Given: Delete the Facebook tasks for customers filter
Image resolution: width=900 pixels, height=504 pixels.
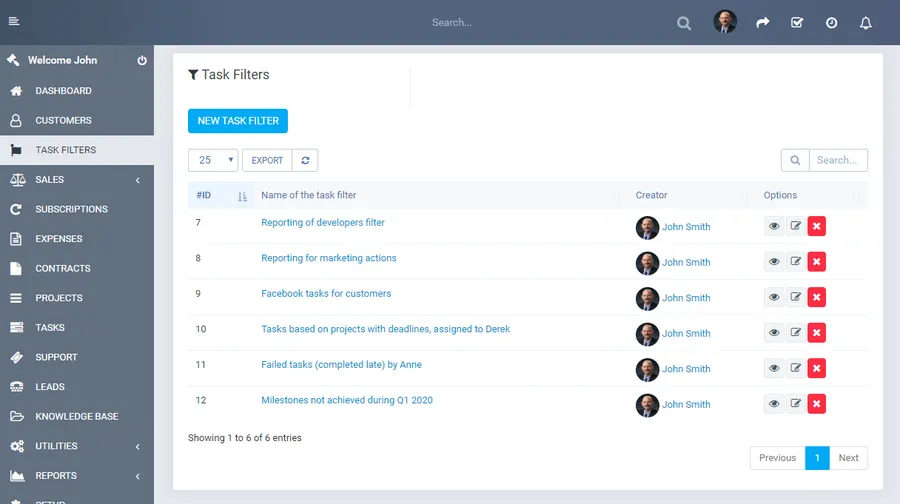Looking at the screenshot, I should click(817, 297).
